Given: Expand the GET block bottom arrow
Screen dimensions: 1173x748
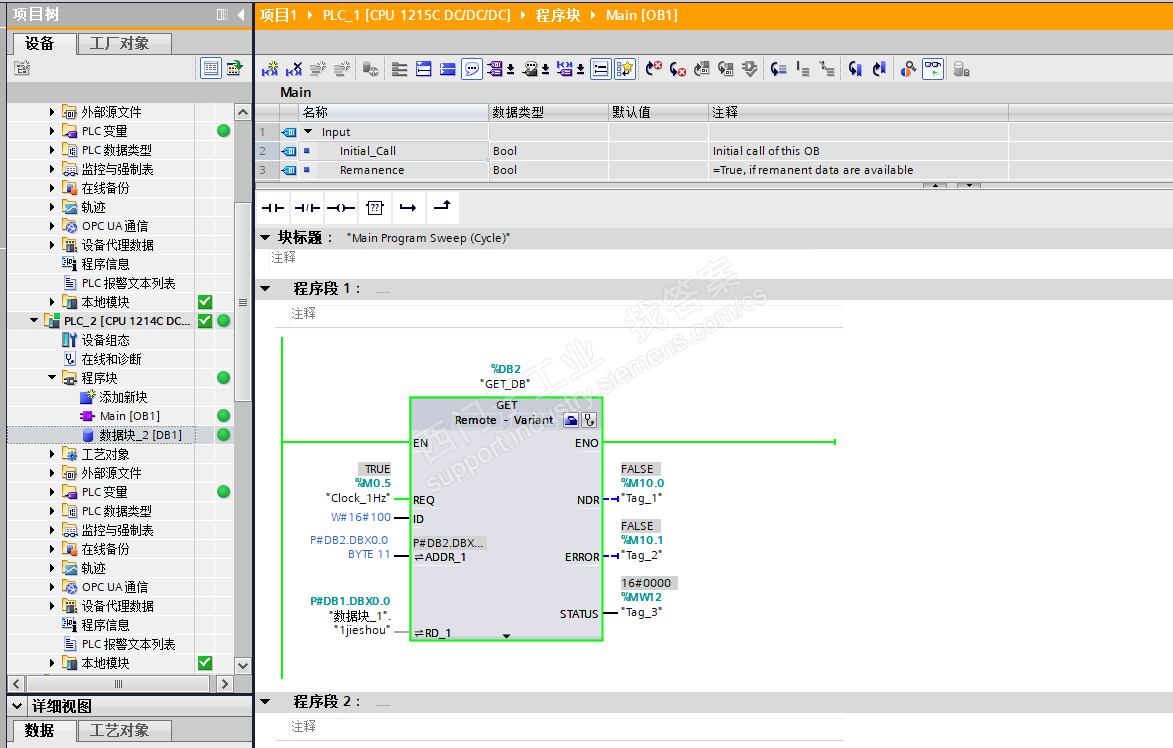Looking at the screenshot, I should (x=506, y=635).
